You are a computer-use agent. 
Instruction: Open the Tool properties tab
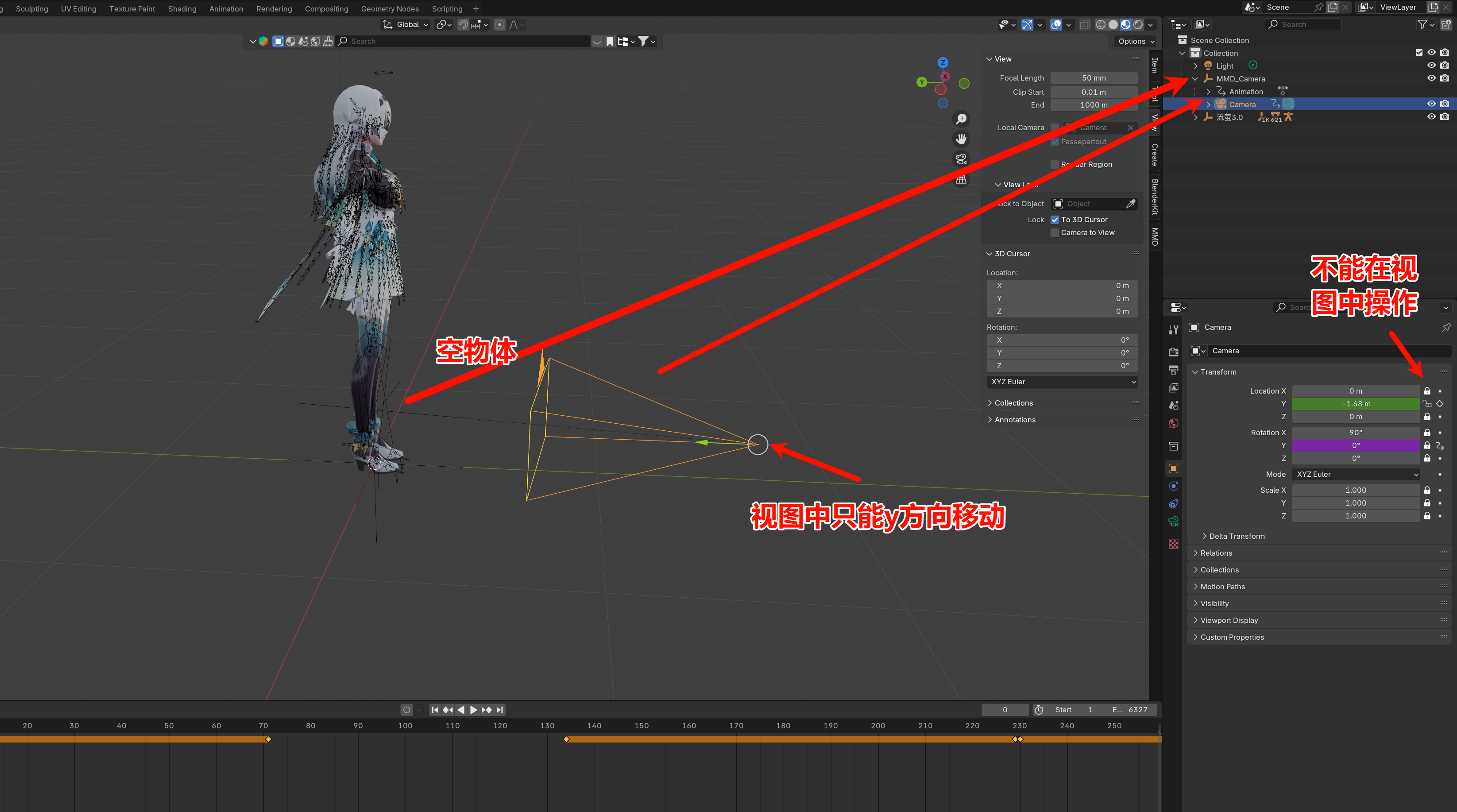[1174, 329]
